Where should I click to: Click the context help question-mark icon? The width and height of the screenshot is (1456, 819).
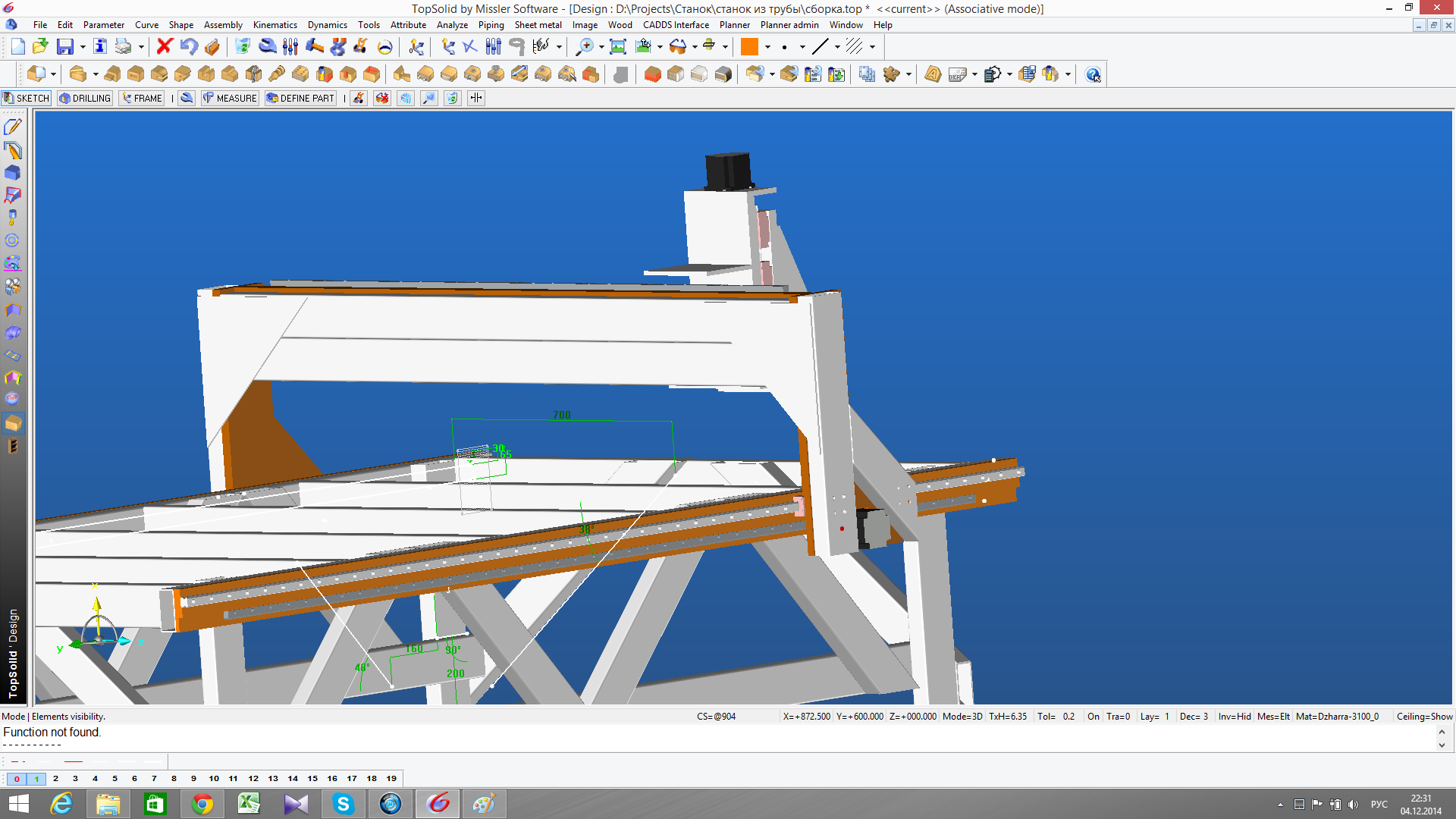1093,74
